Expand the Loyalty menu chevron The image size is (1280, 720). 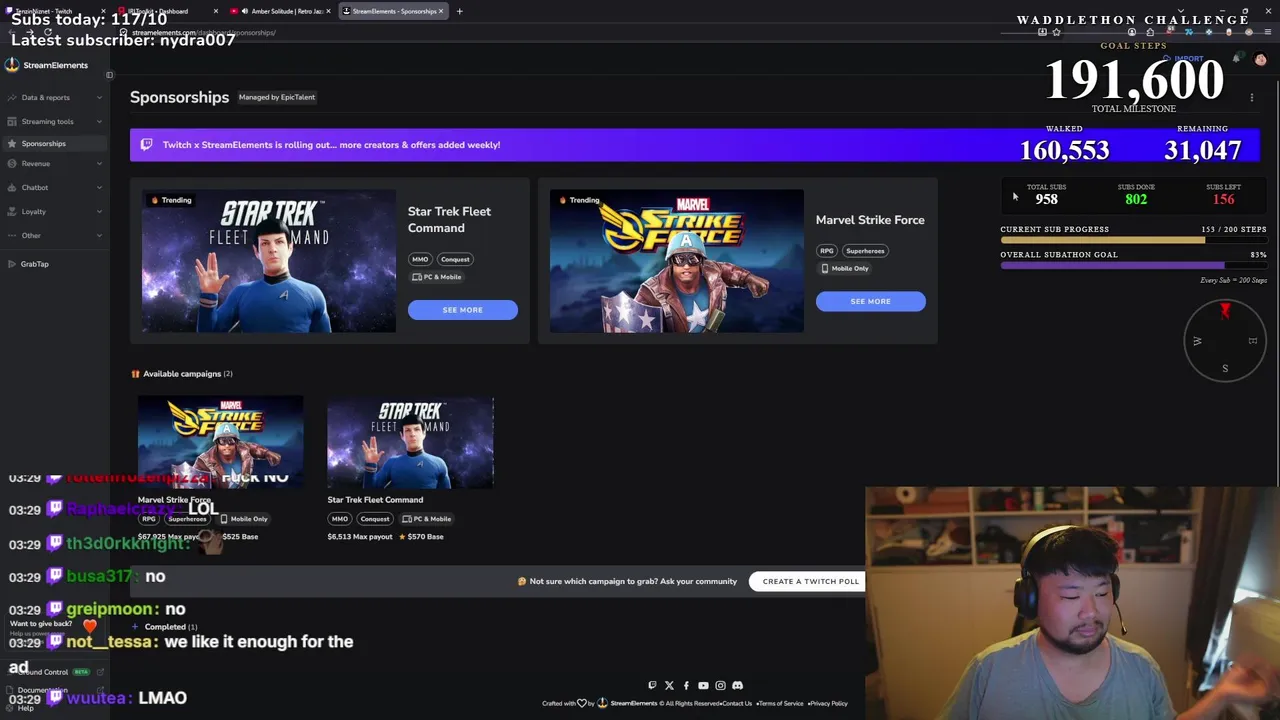tap(99, 211)
